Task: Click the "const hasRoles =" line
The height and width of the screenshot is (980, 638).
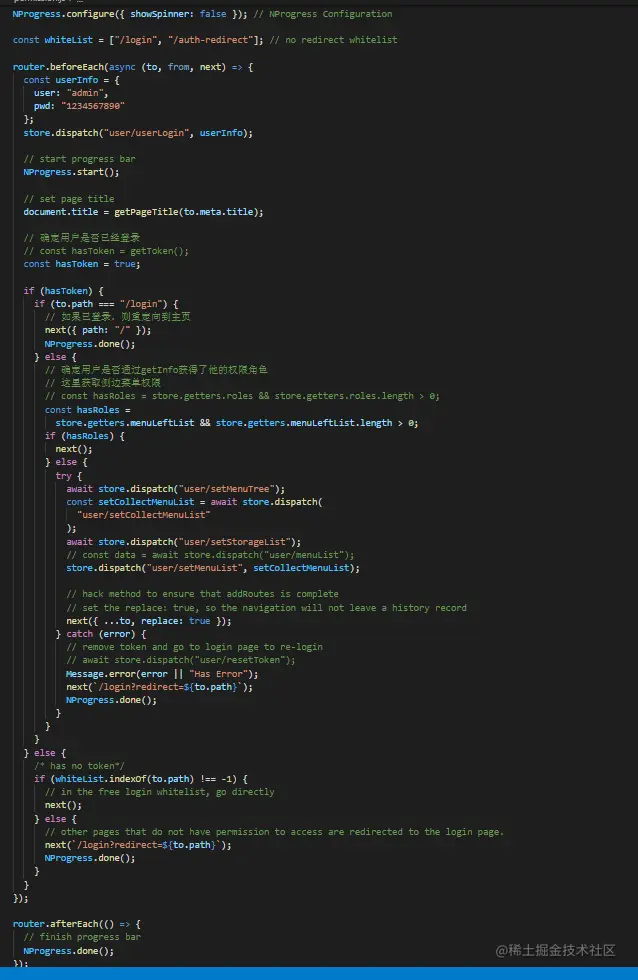Action: pyautogui.click(x=87, y=410)
